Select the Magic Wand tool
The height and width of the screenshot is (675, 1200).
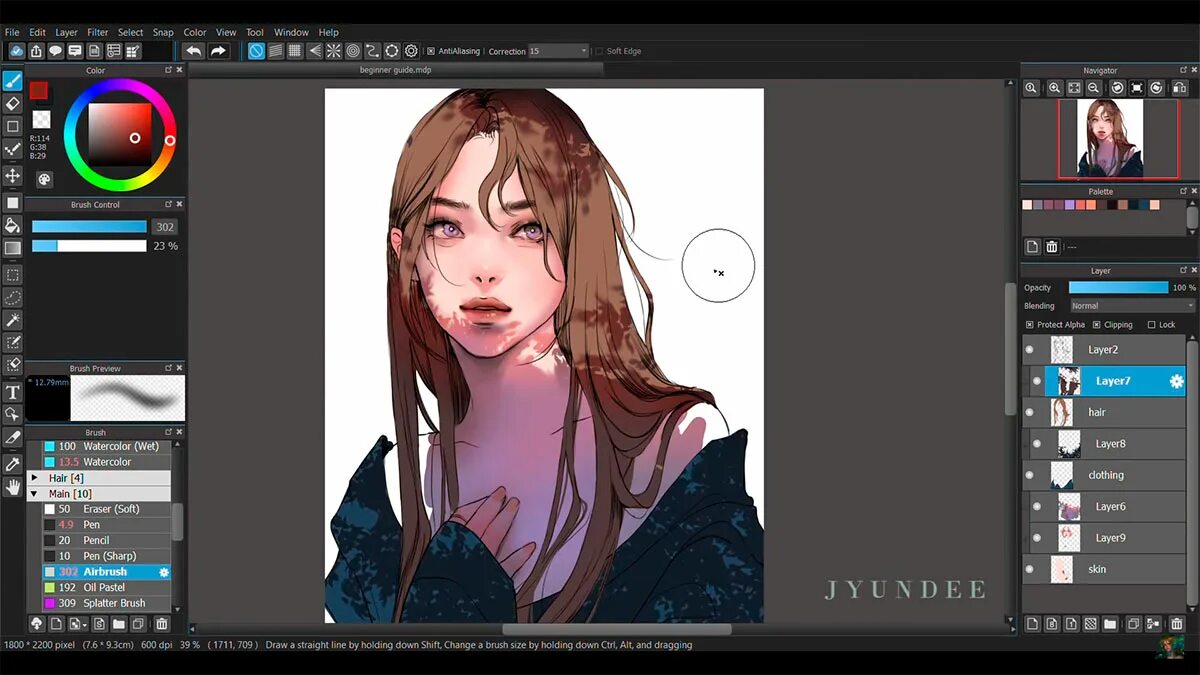(x=13, y=320)
